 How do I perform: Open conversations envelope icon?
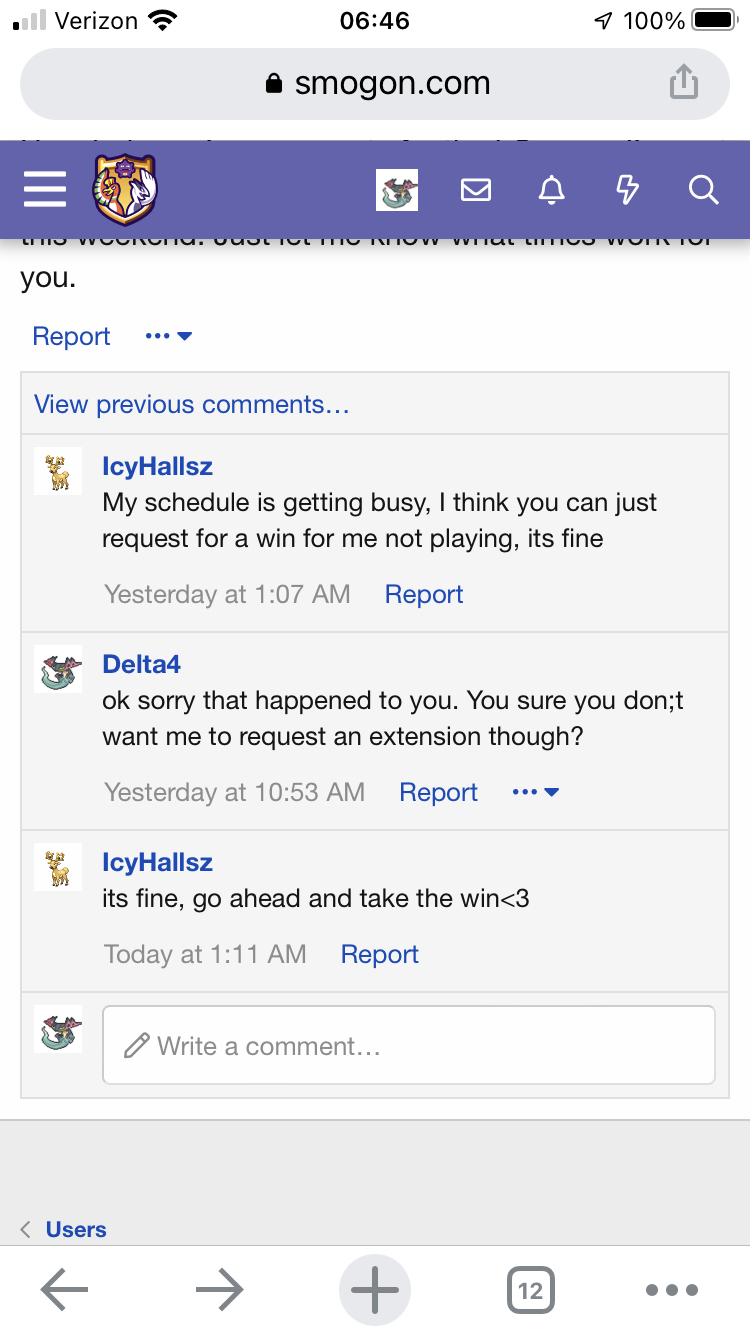click(476, 190)
